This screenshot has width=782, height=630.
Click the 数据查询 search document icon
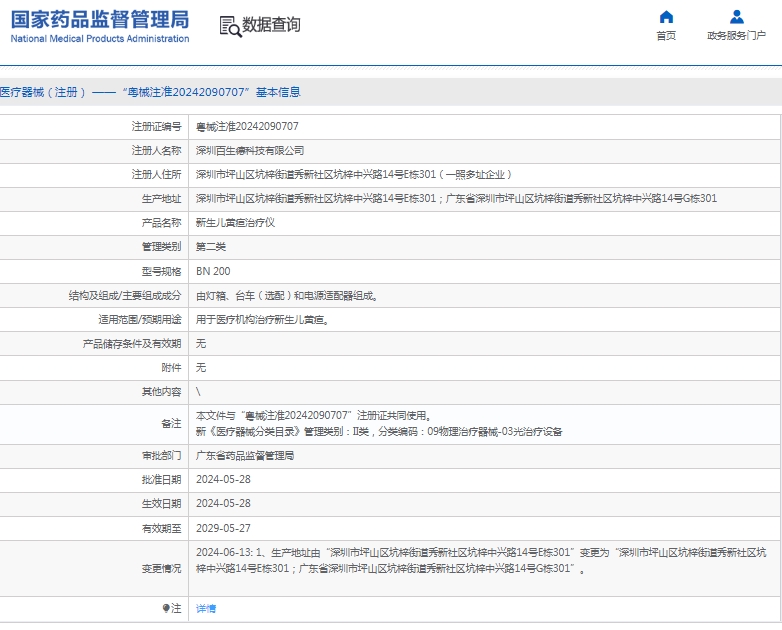tap(230, 26)
